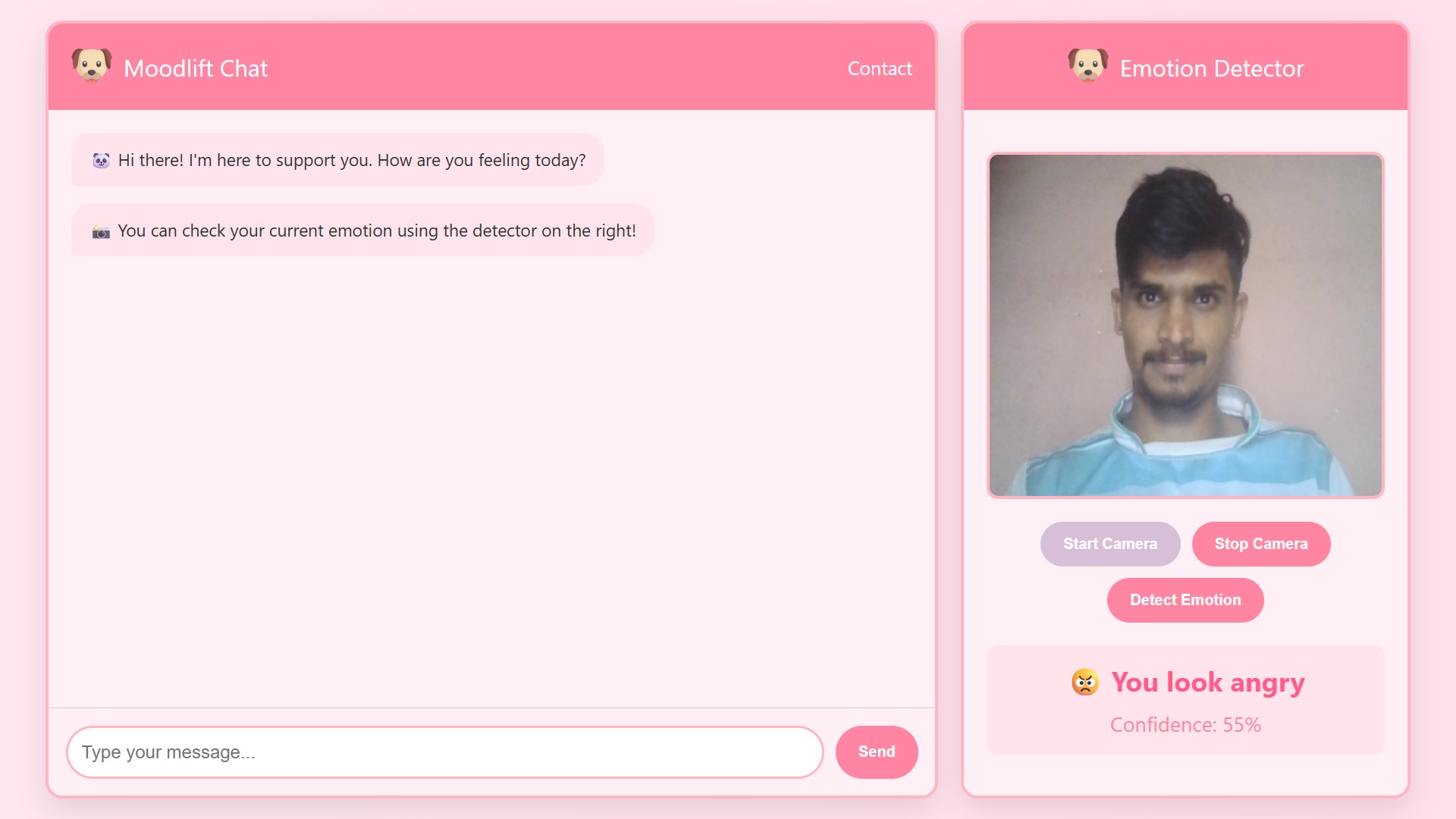
Task: Open the Contact page
Action: pyautogui.click(x=880, y=67)
